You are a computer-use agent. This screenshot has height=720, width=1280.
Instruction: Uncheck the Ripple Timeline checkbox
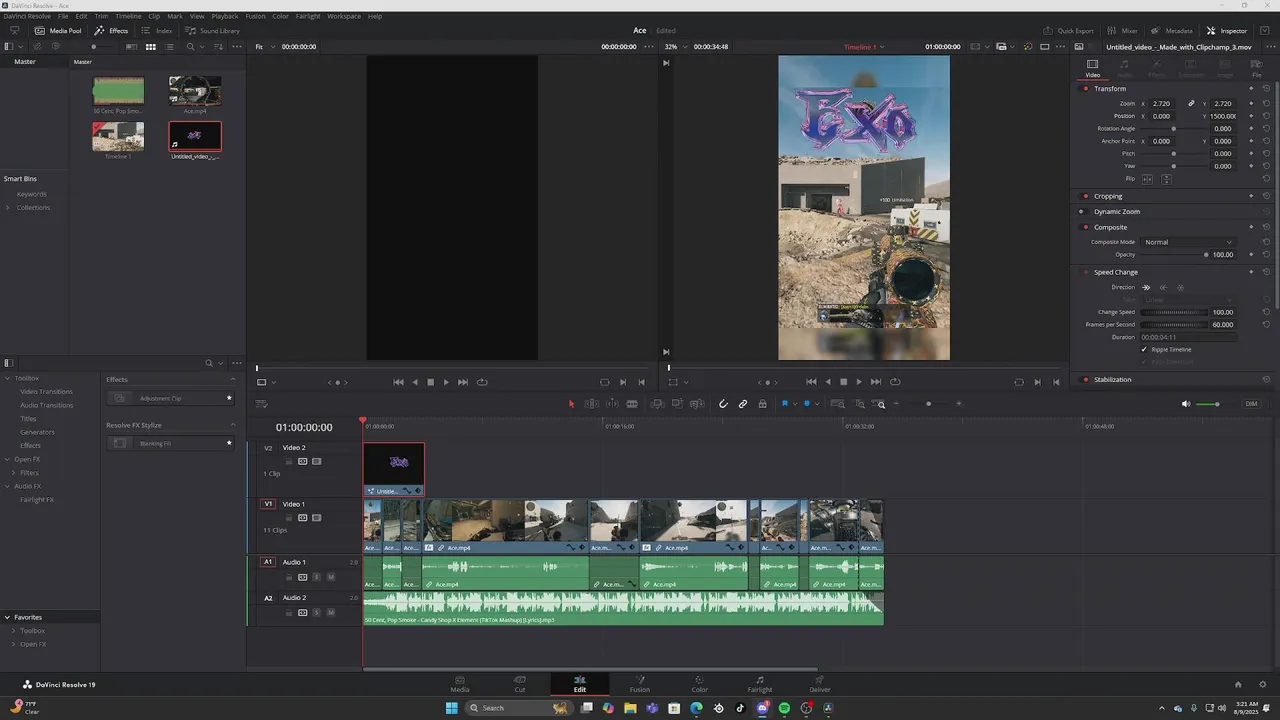pyautogui.click(x=1145, y=350)
